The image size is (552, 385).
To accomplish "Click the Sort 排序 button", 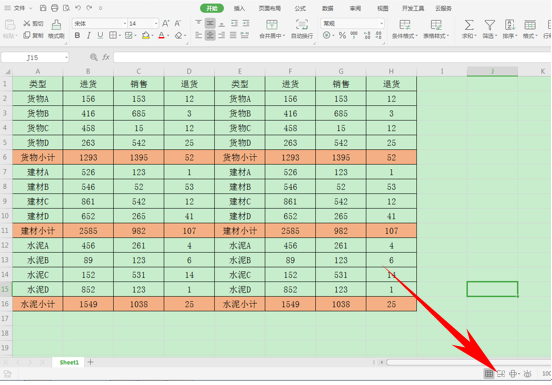I will [x=510, y=29].
